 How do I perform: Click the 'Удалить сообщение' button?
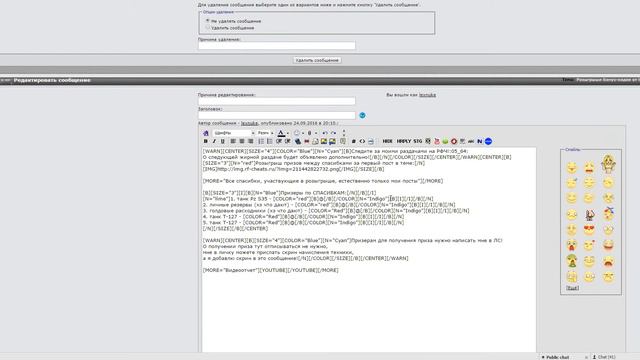pos(317,60)
